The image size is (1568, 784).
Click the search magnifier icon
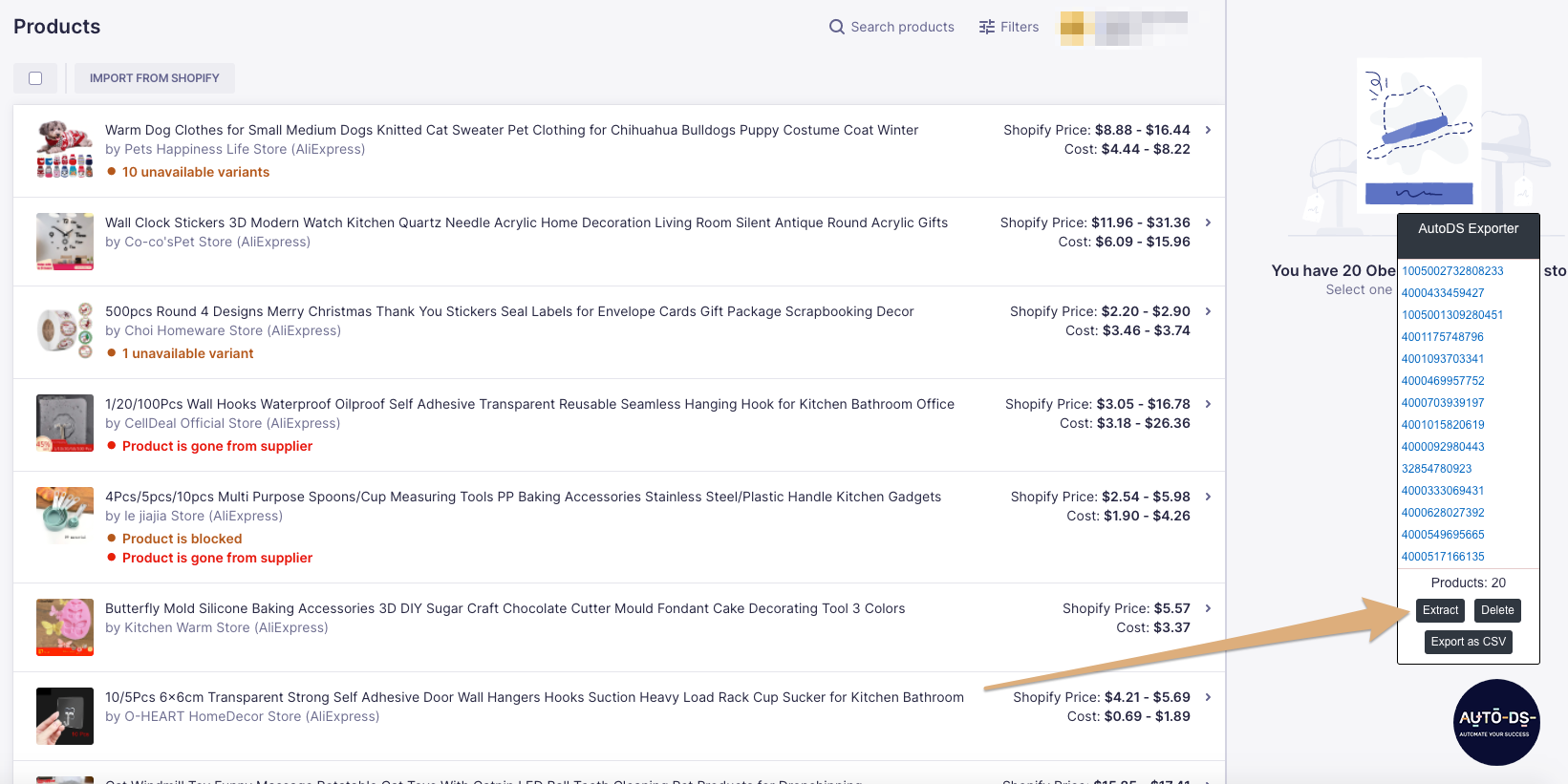tap(837, 27)
